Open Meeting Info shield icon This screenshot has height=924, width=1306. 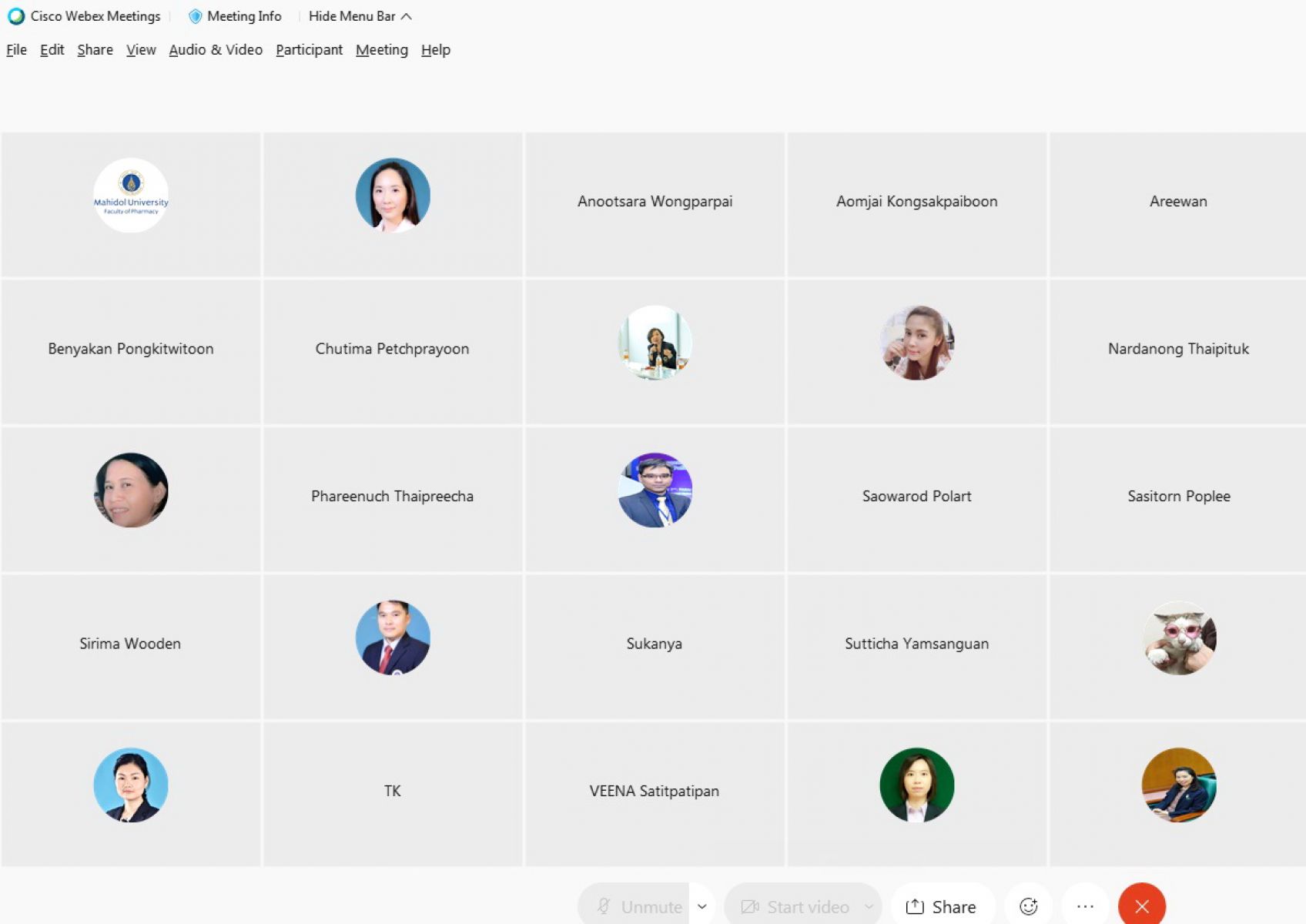pyautogui.click(x=195, y=16)
